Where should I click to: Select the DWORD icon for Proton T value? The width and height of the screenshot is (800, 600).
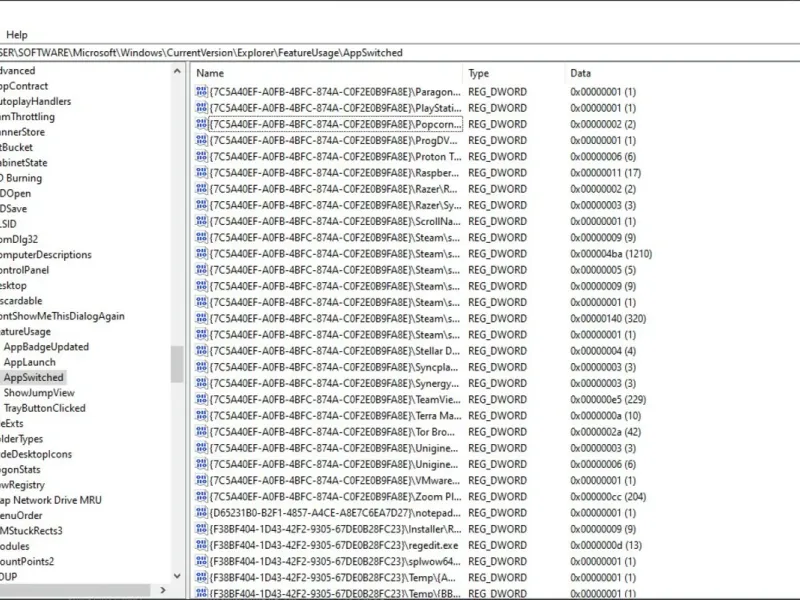[x=202, y=157]
